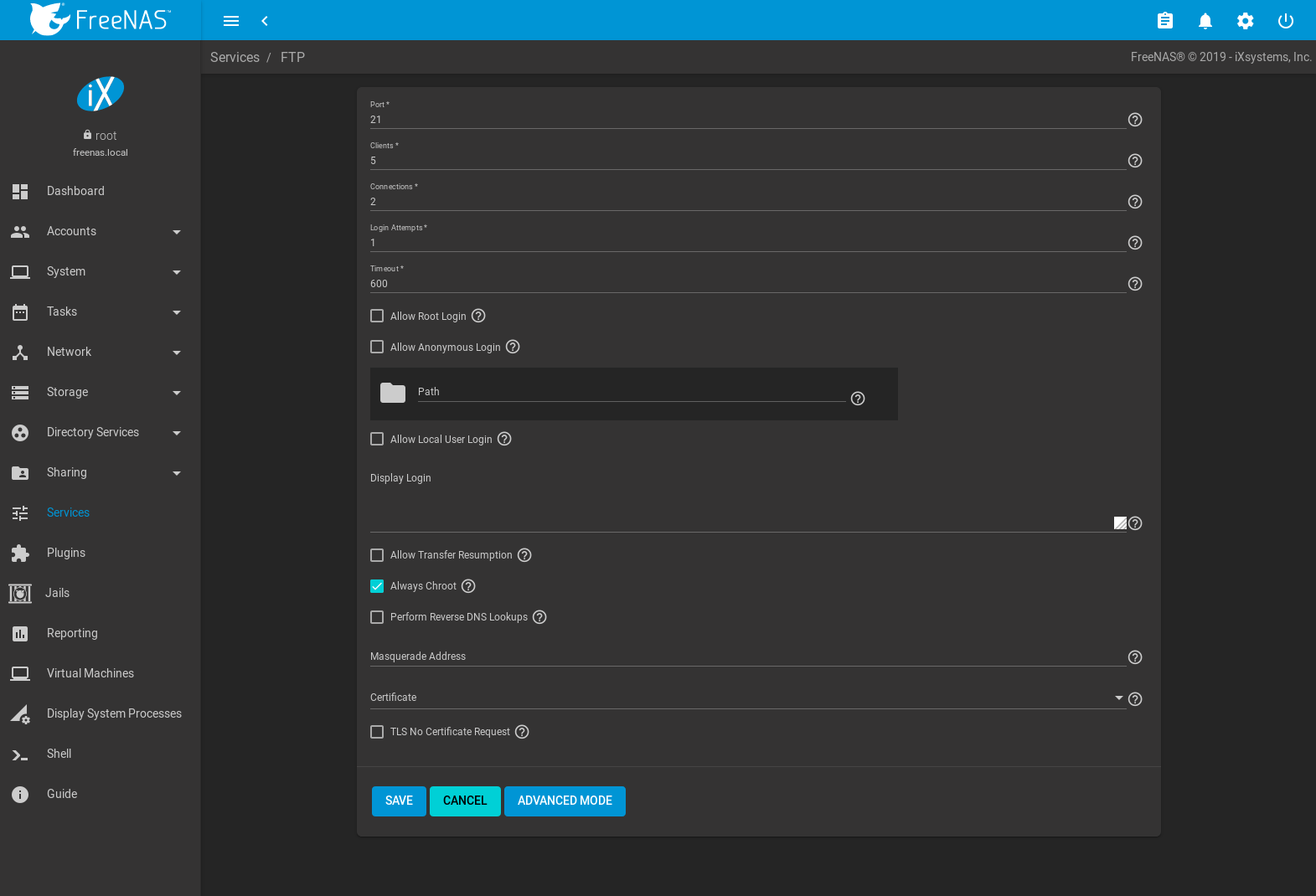Open the settings gear icon
Image resolution: width=1316 pixels, height=896 pixels.
(x=1246, y=21)
